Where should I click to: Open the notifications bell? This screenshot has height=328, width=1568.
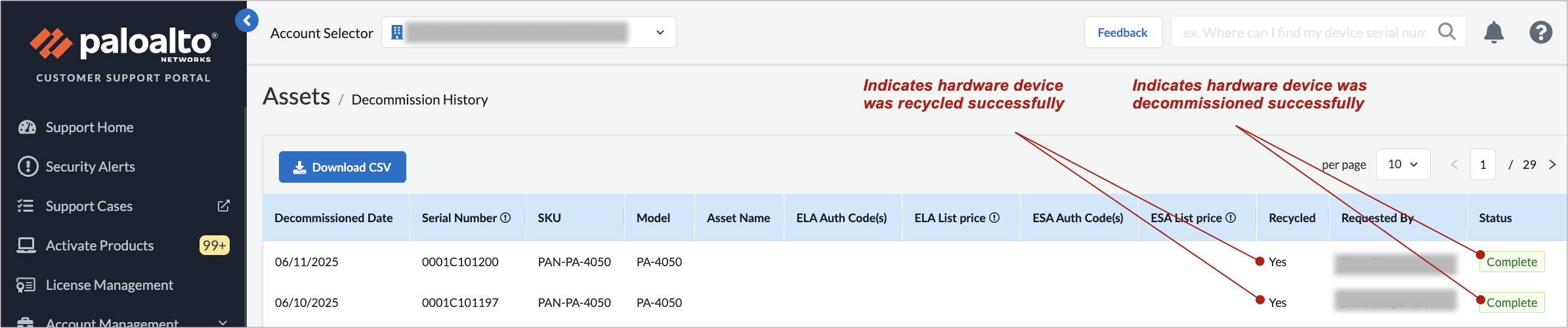pos(1494,32)
